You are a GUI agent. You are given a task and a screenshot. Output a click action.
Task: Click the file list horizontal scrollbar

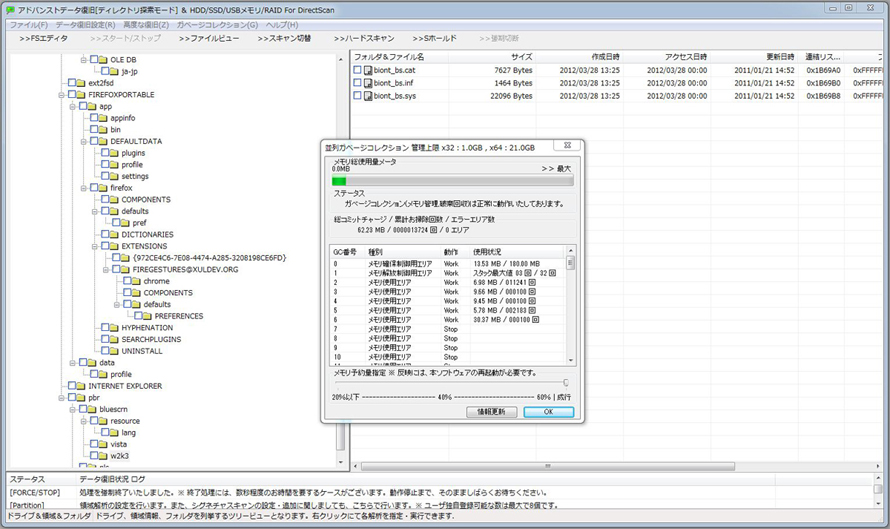pos(548,466)
